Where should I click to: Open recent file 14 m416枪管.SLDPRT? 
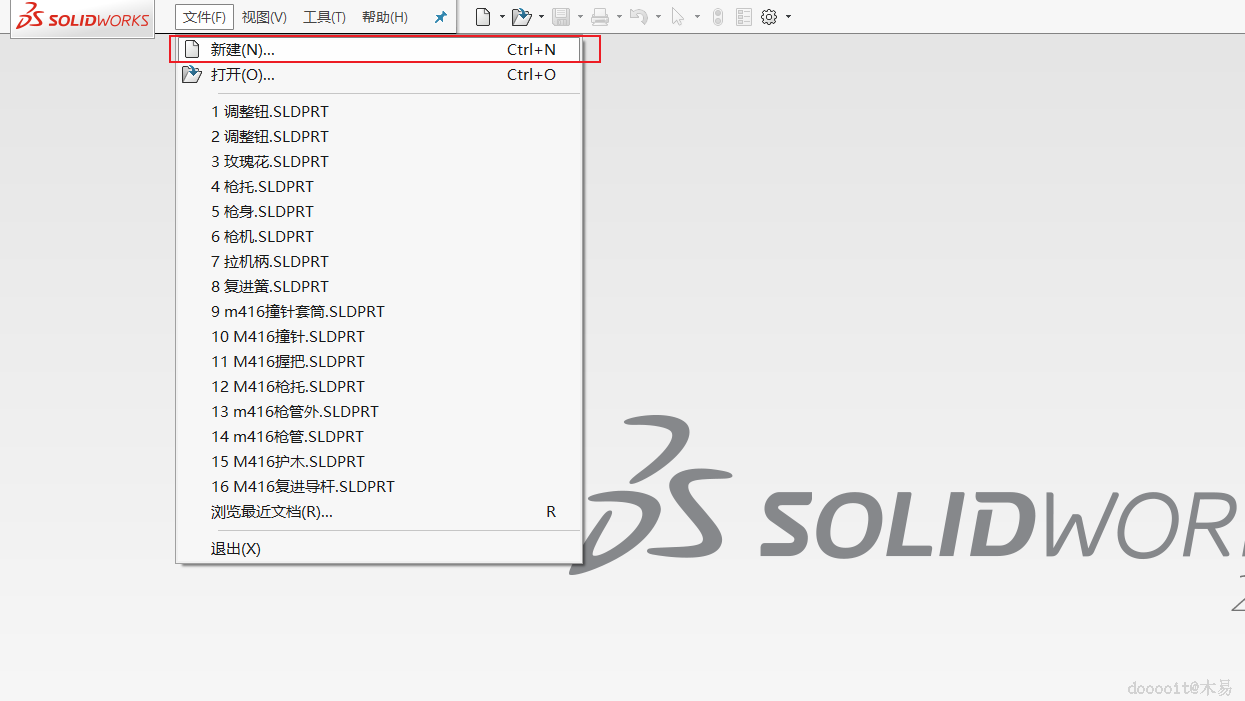379,437
